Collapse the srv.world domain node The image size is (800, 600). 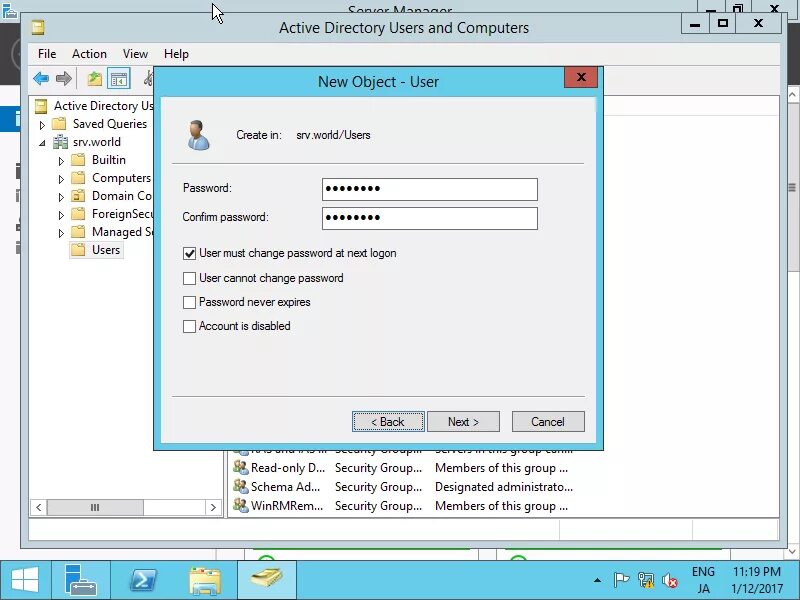42,143
